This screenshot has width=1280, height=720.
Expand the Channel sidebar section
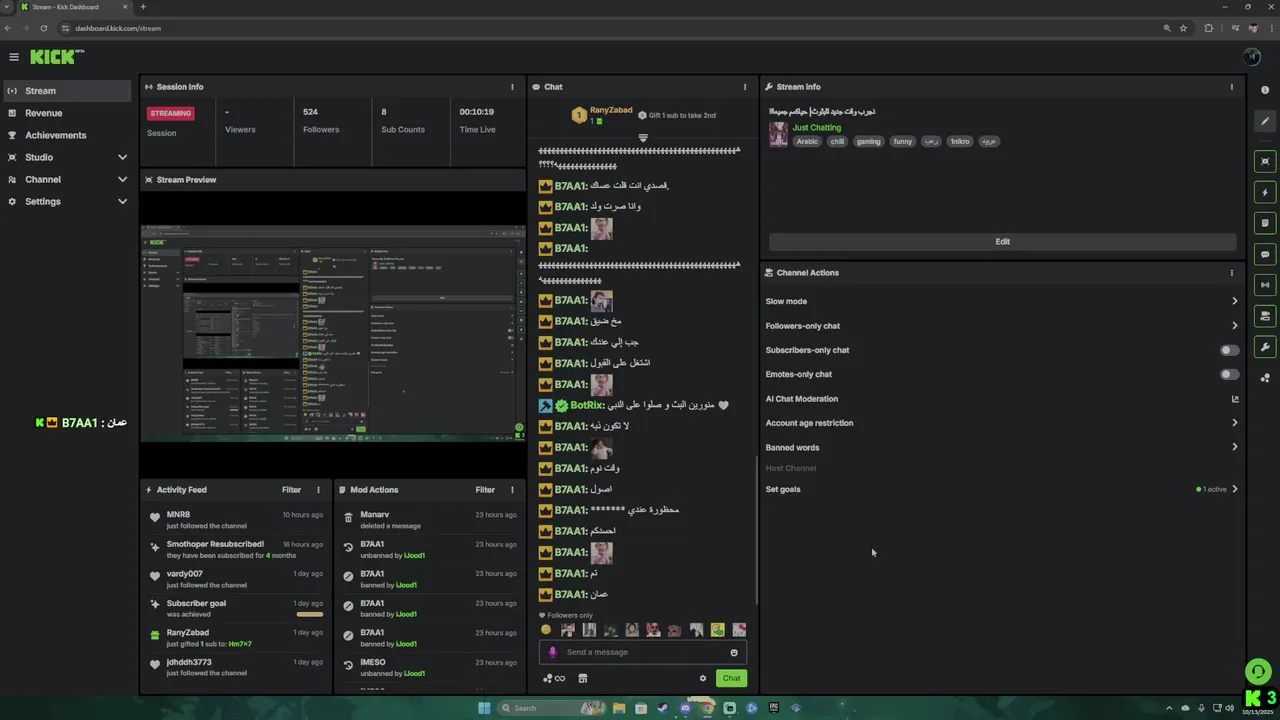(x=122, y=179)
